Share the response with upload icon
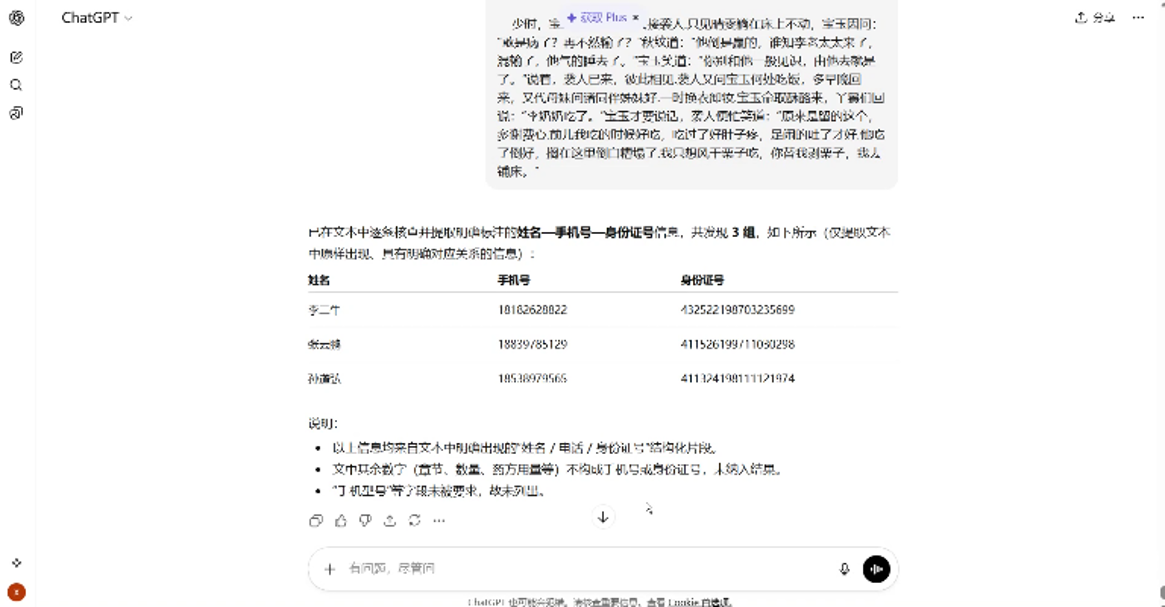Image resolution: width=1165 pixels, height=607 pixels. tap(390, 521)
